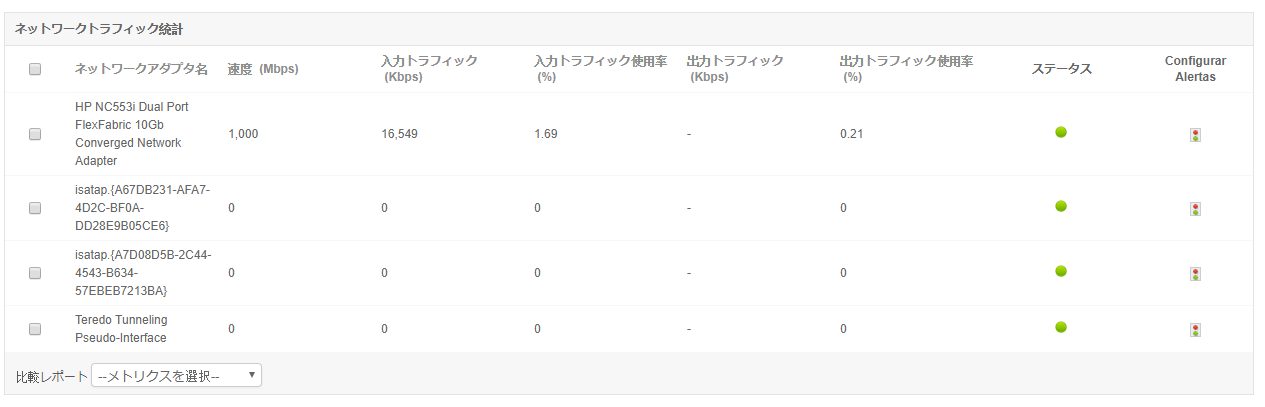Sort by 入力トラフィック (Kbps) column header
1265x407 pixels.
pyautogui.click(x=430, y=69)
